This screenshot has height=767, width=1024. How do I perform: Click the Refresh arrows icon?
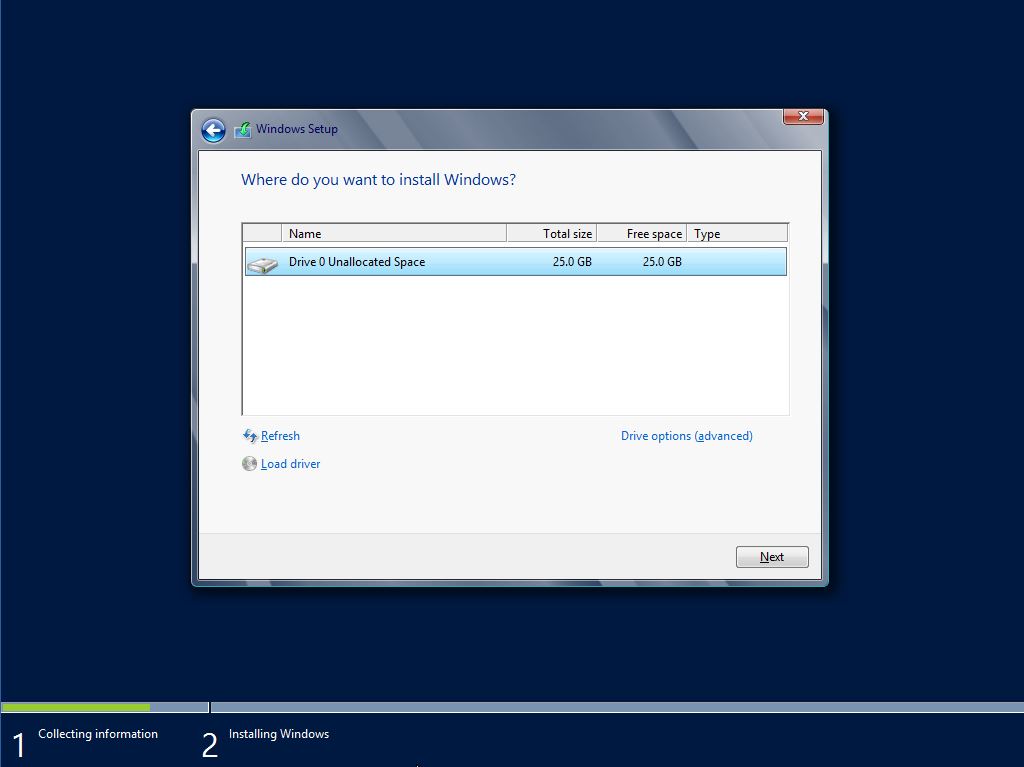pos(249,436)
